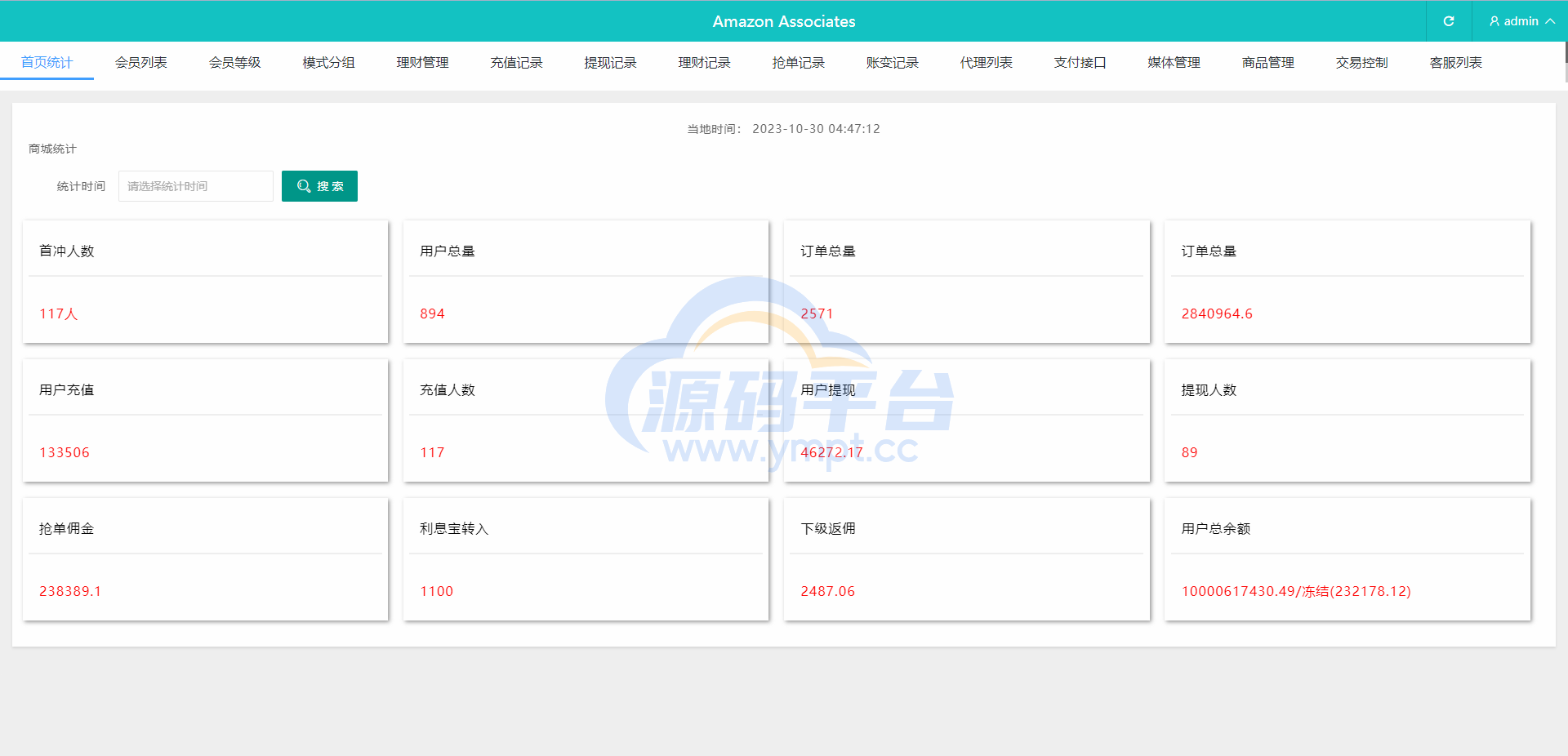Click the Amazon Associates title
Screen dimensions: 1568x756
[784, 21]
